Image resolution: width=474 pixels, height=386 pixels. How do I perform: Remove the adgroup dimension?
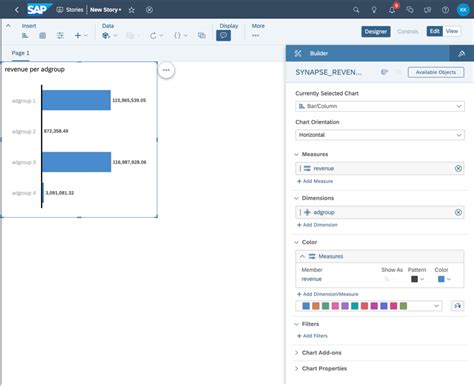pos(458,212)
